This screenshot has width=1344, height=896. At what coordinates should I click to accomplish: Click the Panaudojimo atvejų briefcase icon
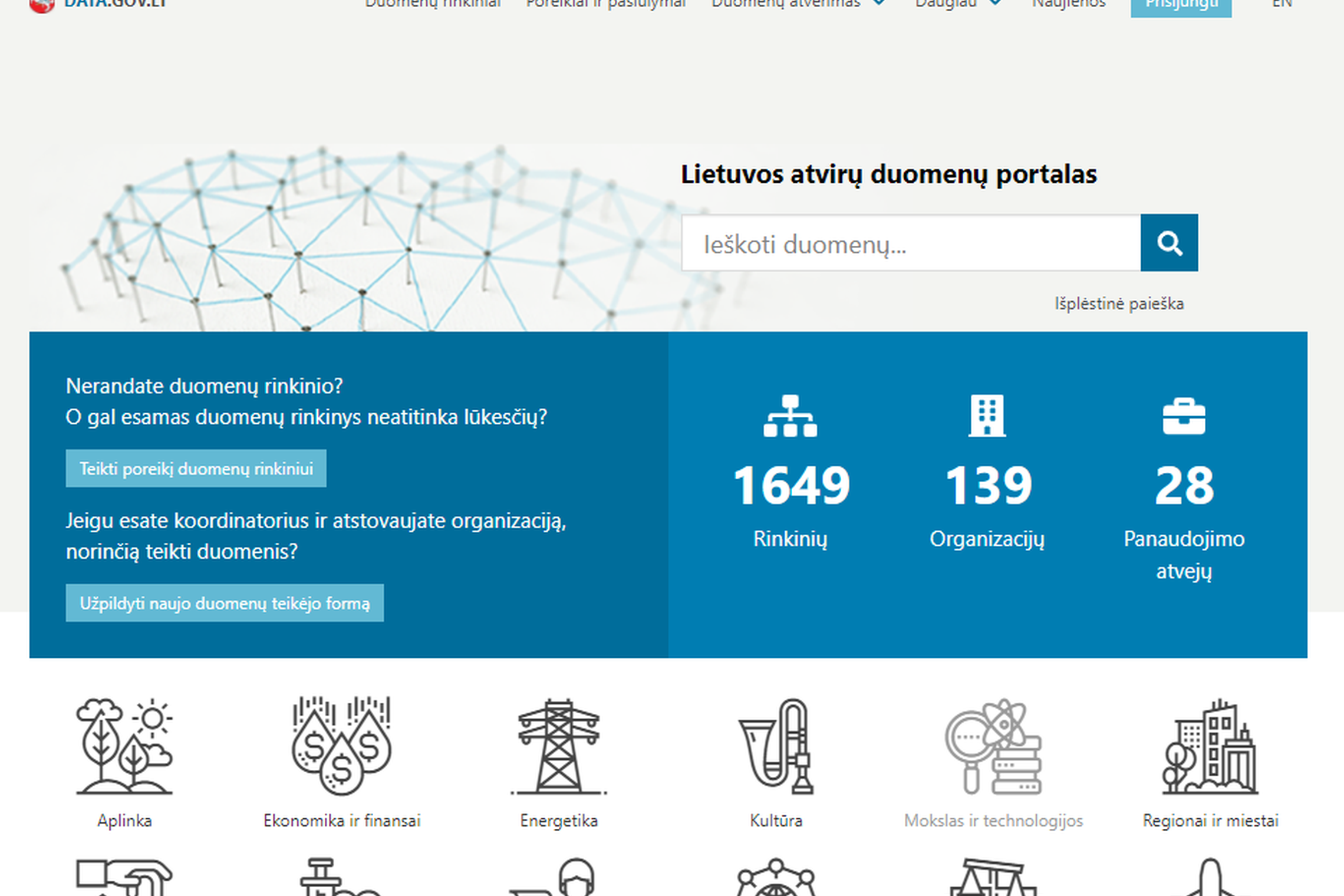[x=1184, y=416]
